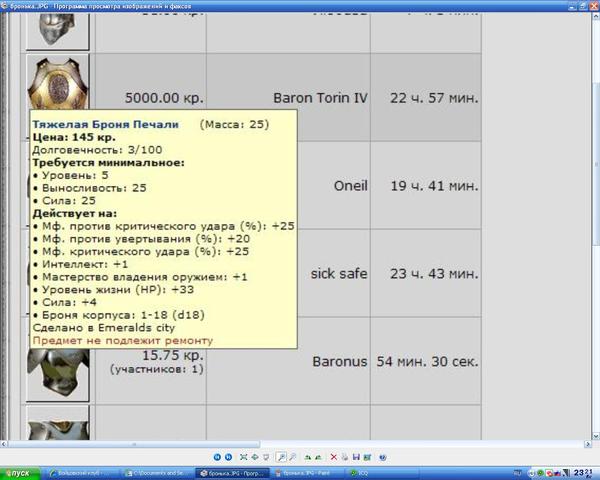Click the time 54 мин. 30 сек.
Viewport: 600px width, 480px height.
(x=427, y=362)
